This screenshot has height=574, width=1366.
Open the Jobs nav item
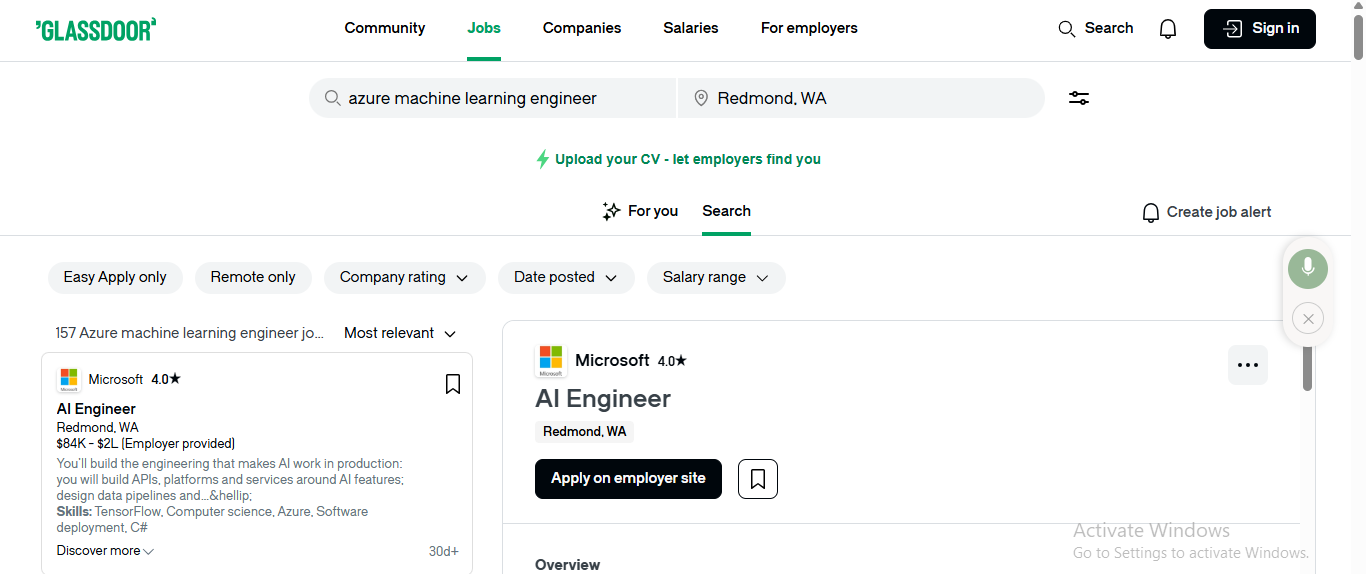[484, 28]
